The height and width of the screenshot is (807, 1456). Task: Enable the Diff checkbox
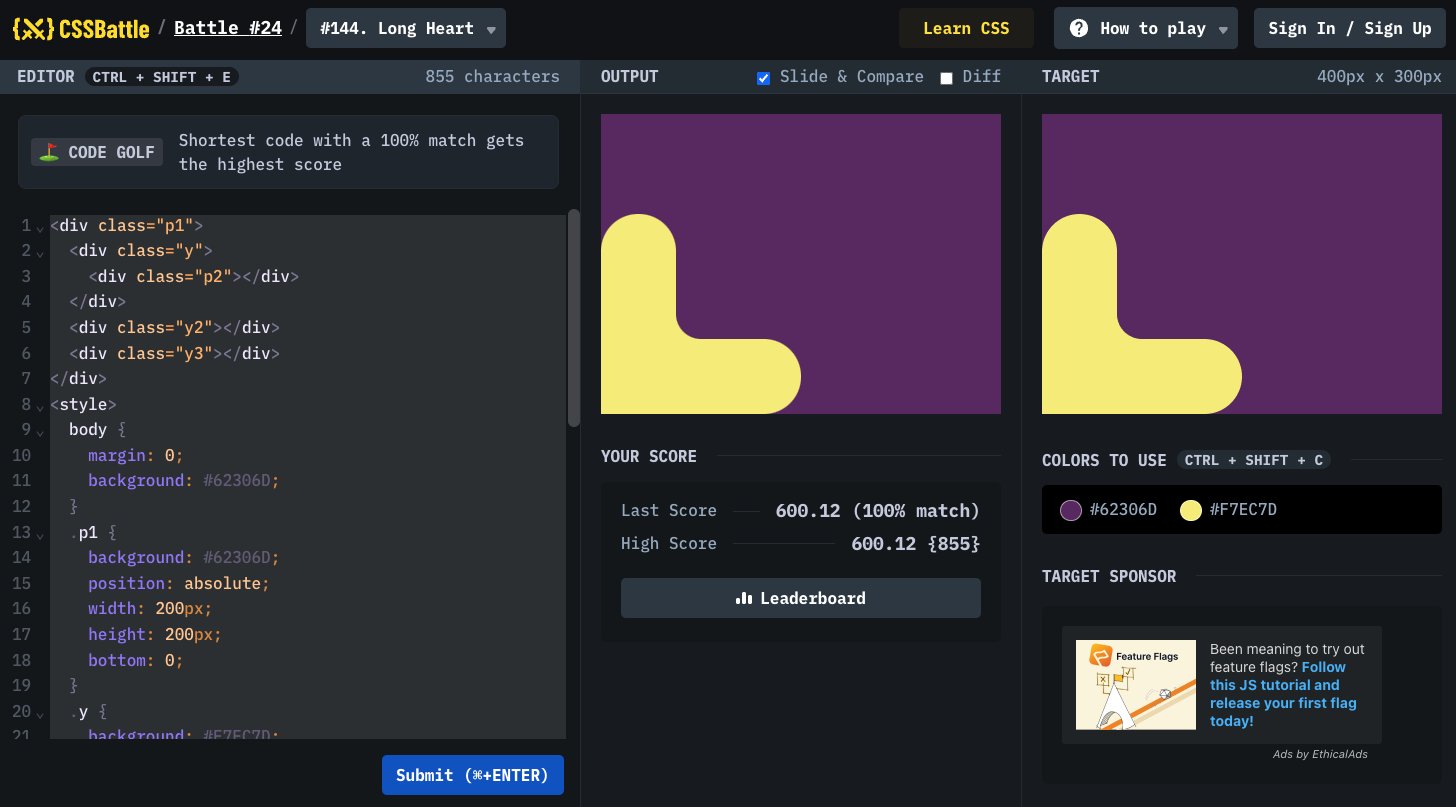tap(946, 77)
